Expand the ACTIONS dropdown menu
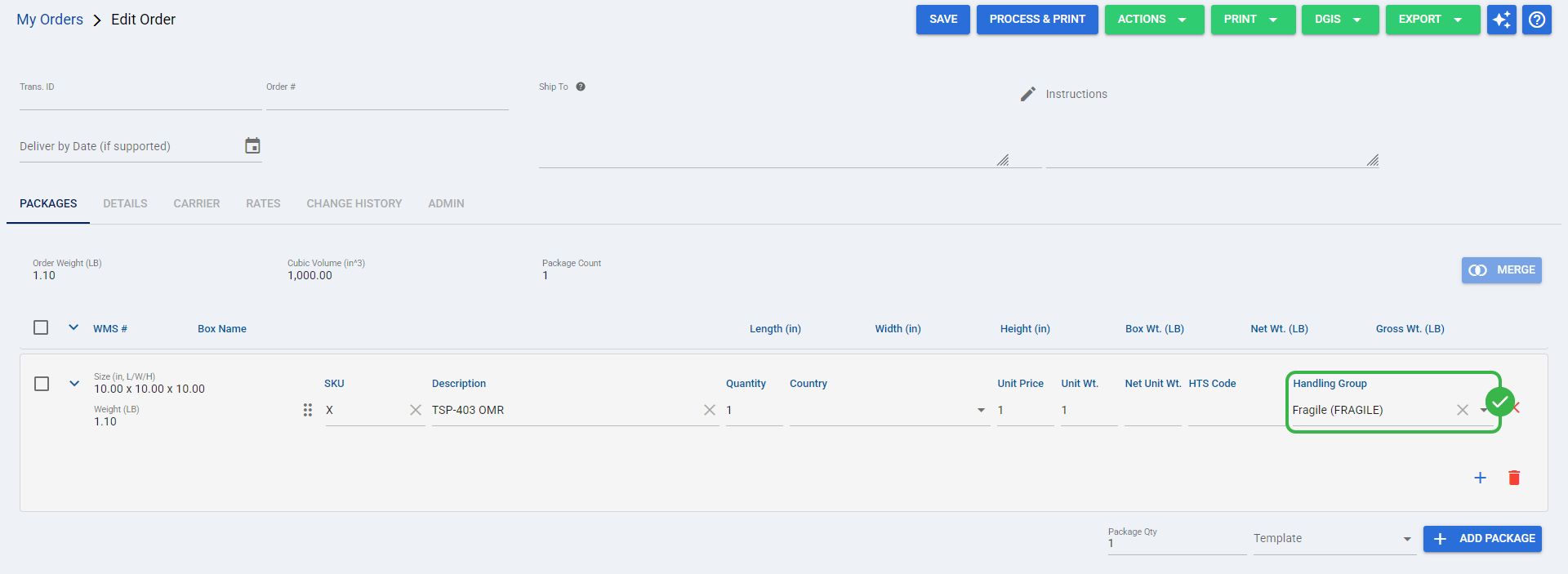The width and height of the screenshot is (1568, 574). pos(1154,20)
